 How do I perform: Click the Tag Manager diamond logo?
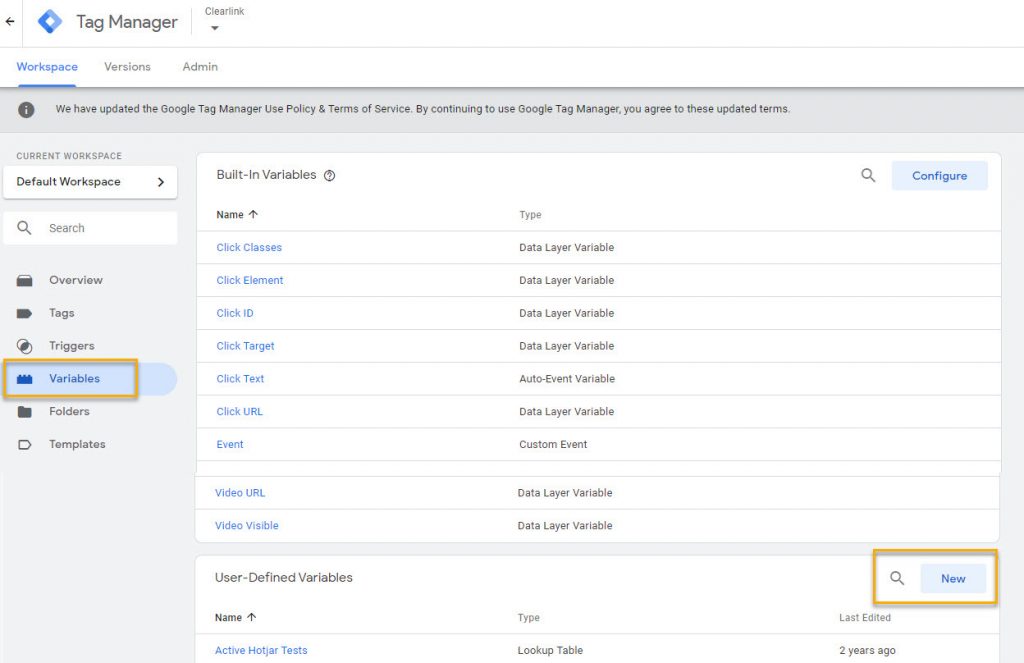click(50, 21)
